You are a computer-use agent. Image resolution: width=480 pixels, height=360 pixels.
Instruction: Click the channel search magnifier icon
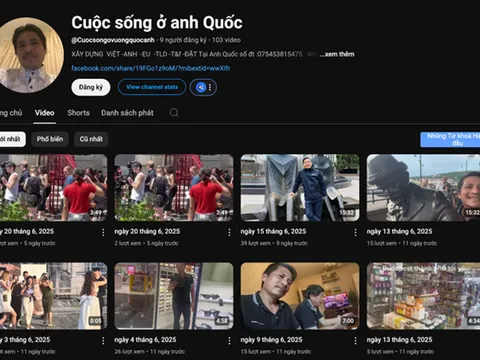tap(174, 113)
